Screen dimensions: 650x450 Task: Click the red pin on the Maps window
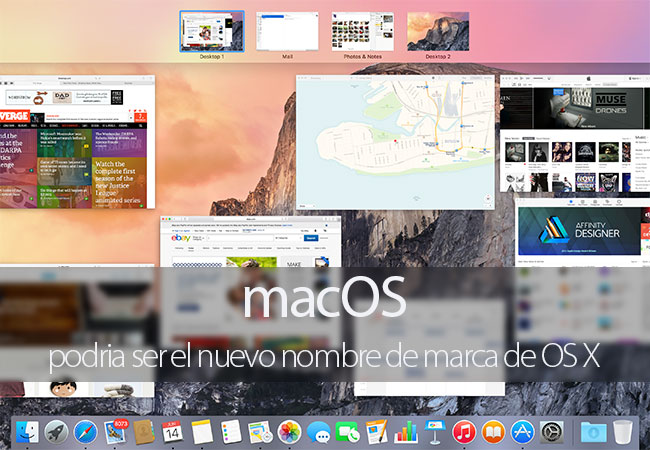click(x=395, y=141)
